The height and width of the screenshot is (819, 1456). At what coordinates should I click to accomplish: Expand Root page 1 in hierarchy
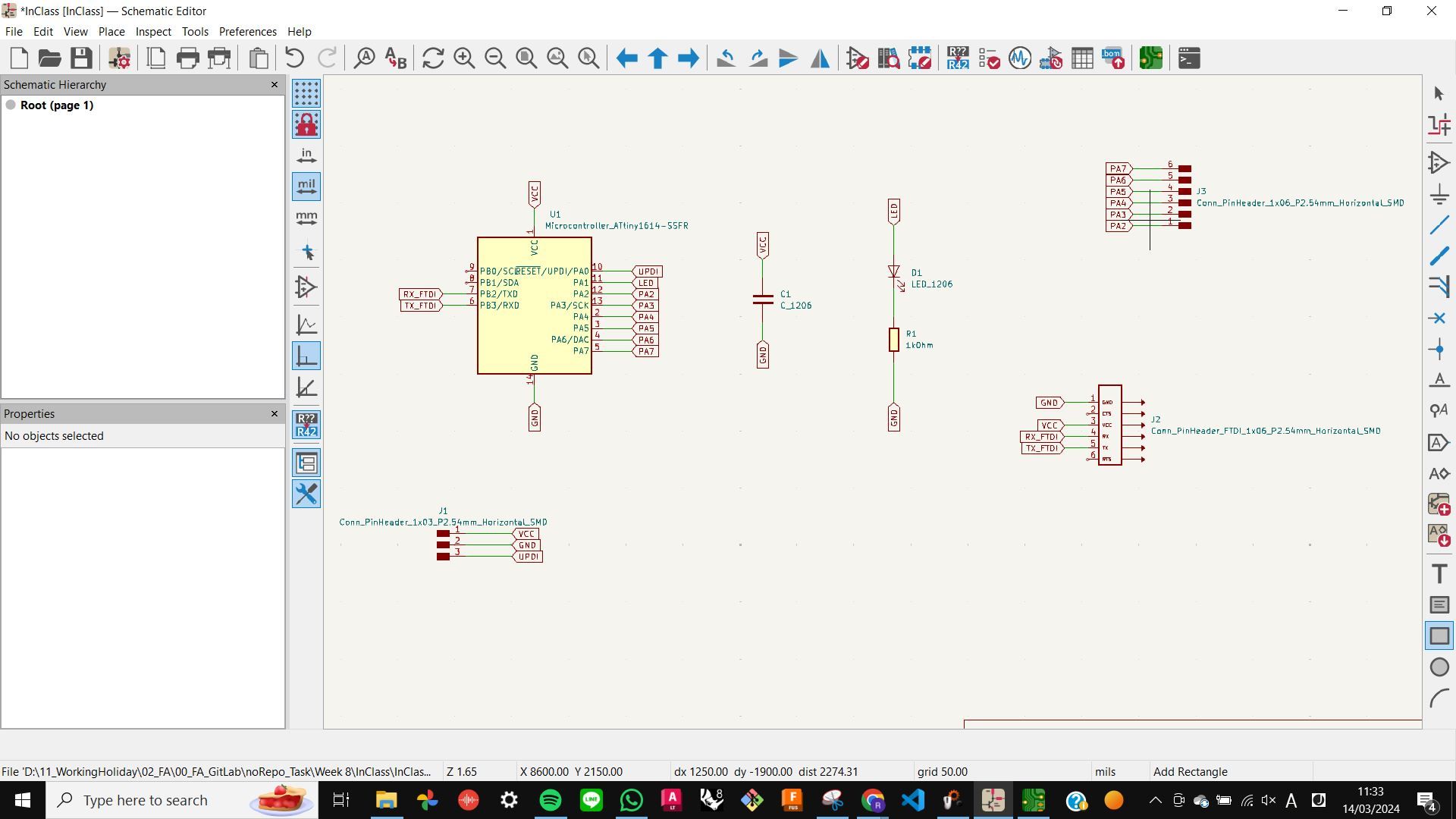point(11,105)
